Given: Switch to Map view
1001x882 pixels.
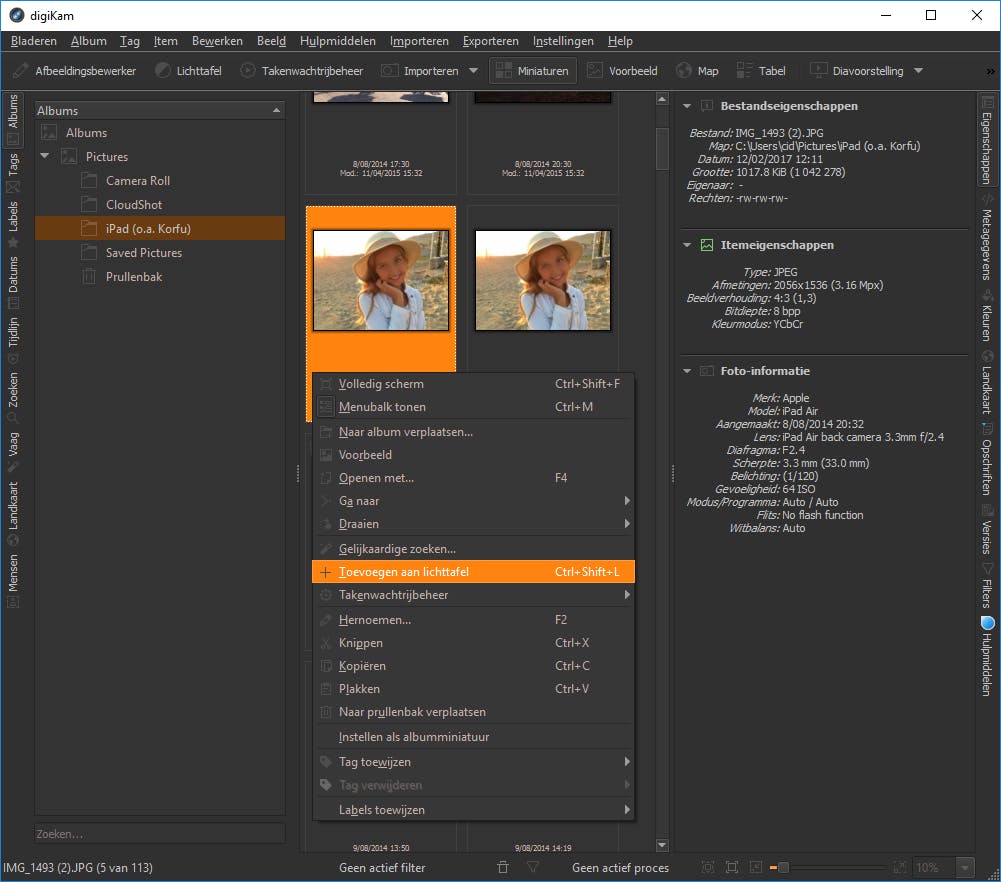Looking at the screenshot, I should click(x=698, y=71).
